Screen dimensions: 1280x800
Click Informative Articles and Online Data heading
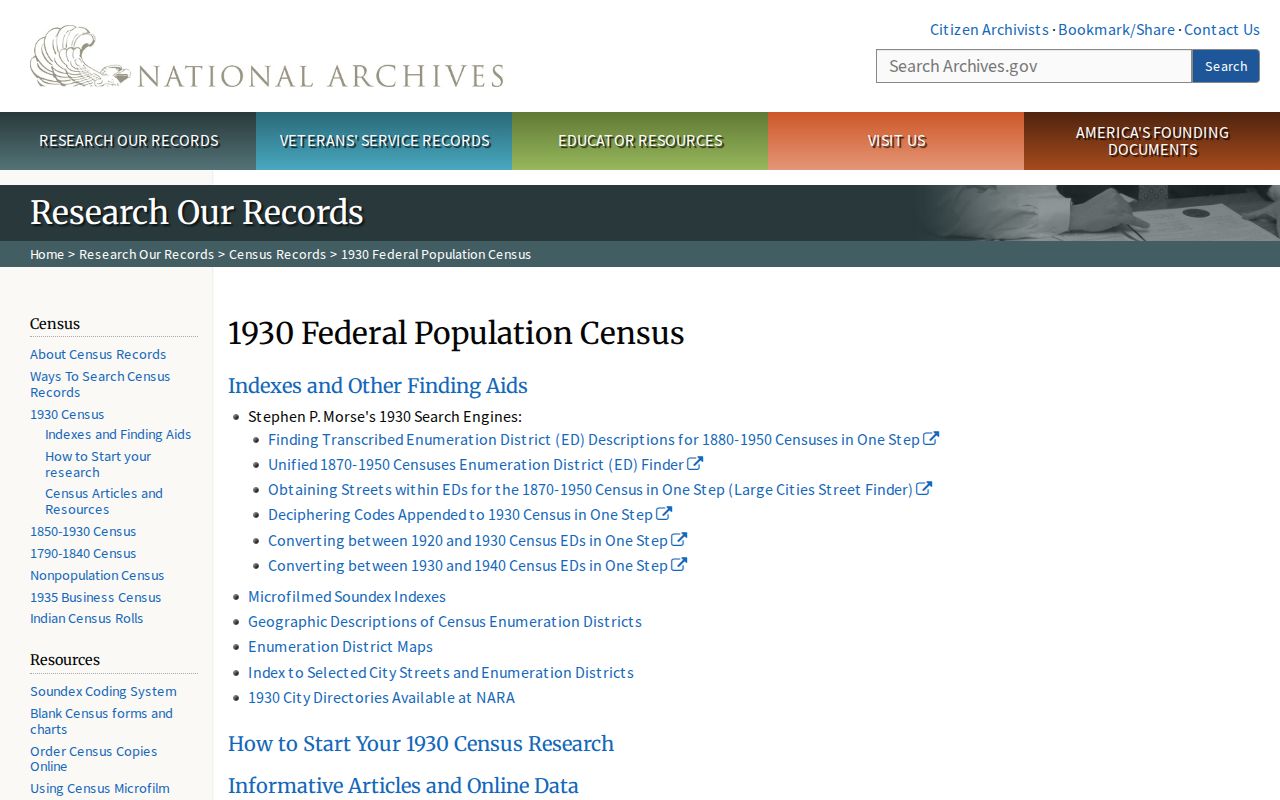[x=403, y=786]
